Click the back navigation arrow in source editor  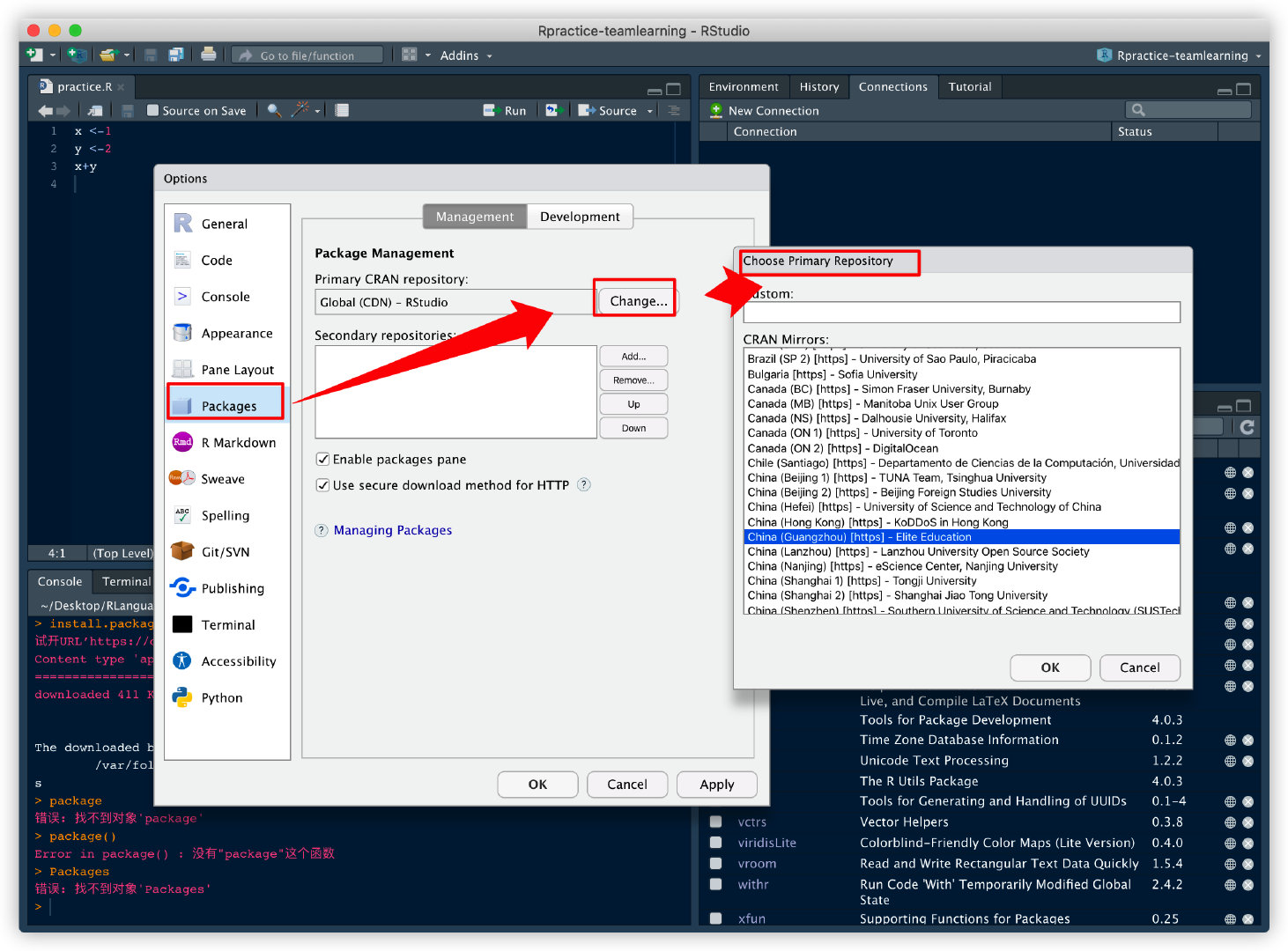(x=45, y=111)
